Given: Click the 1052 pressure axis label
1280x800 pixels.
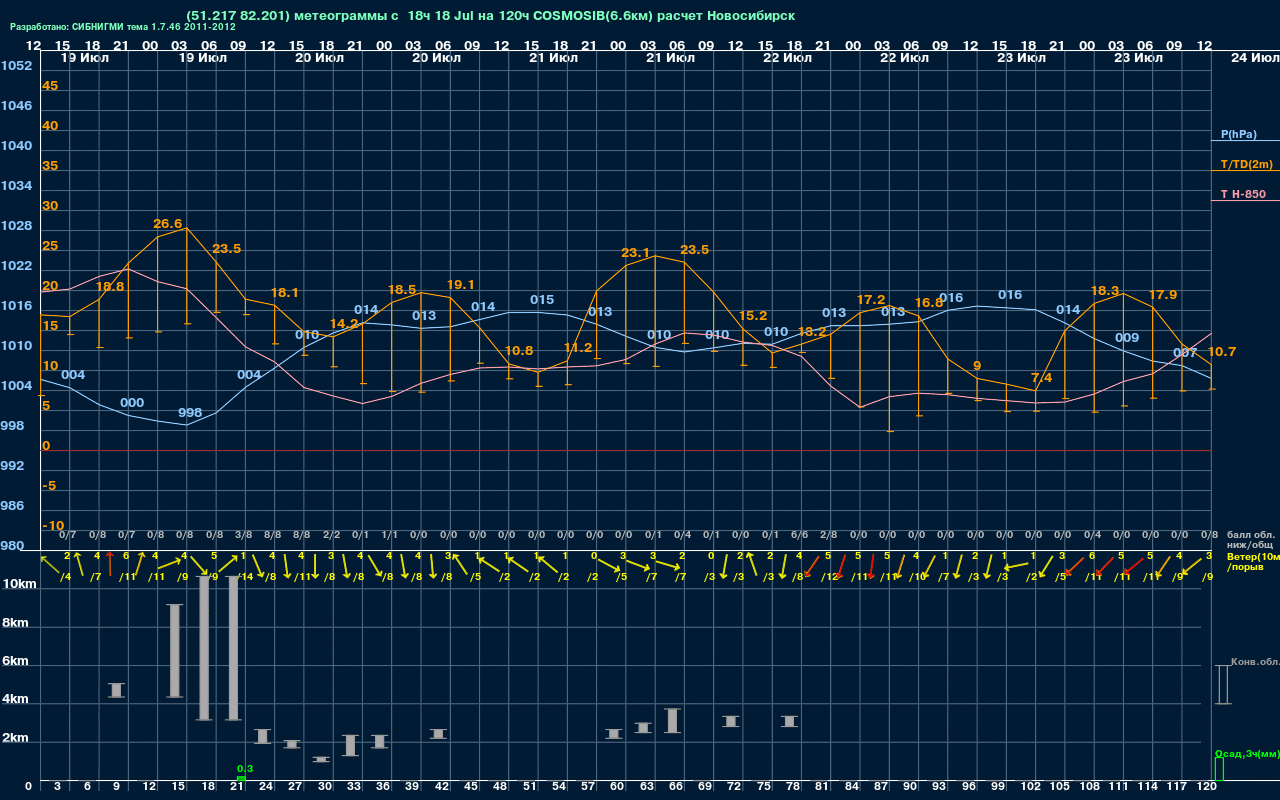Looking at the screenshot, I should pos(16,66).
